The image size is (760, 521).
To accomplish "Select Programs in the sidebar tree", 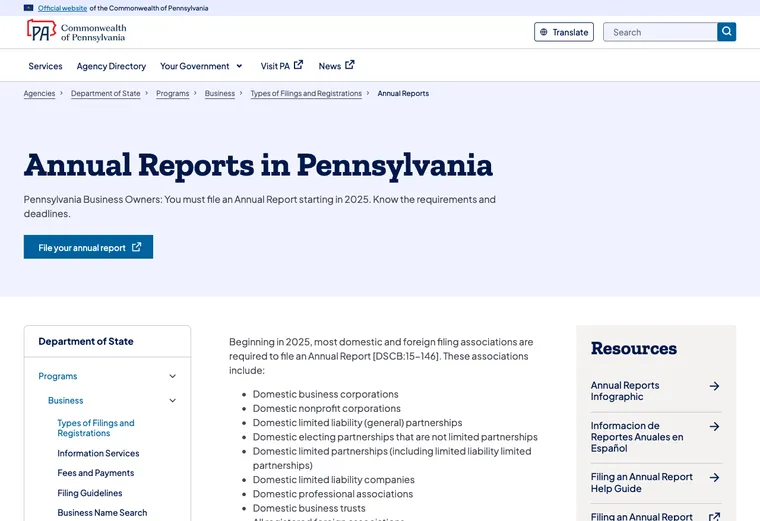I will 58,376.
